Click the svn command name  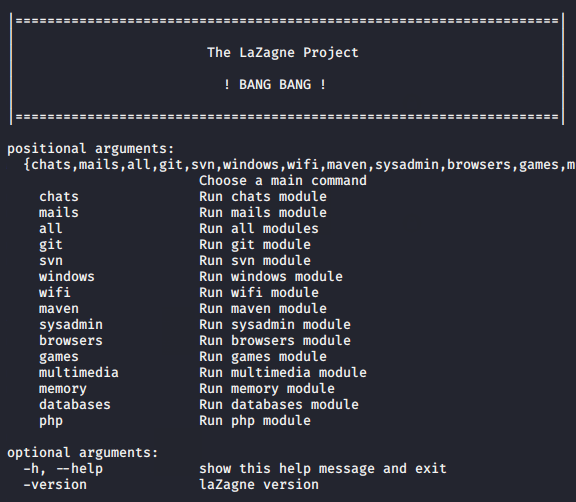click(51, 261)
